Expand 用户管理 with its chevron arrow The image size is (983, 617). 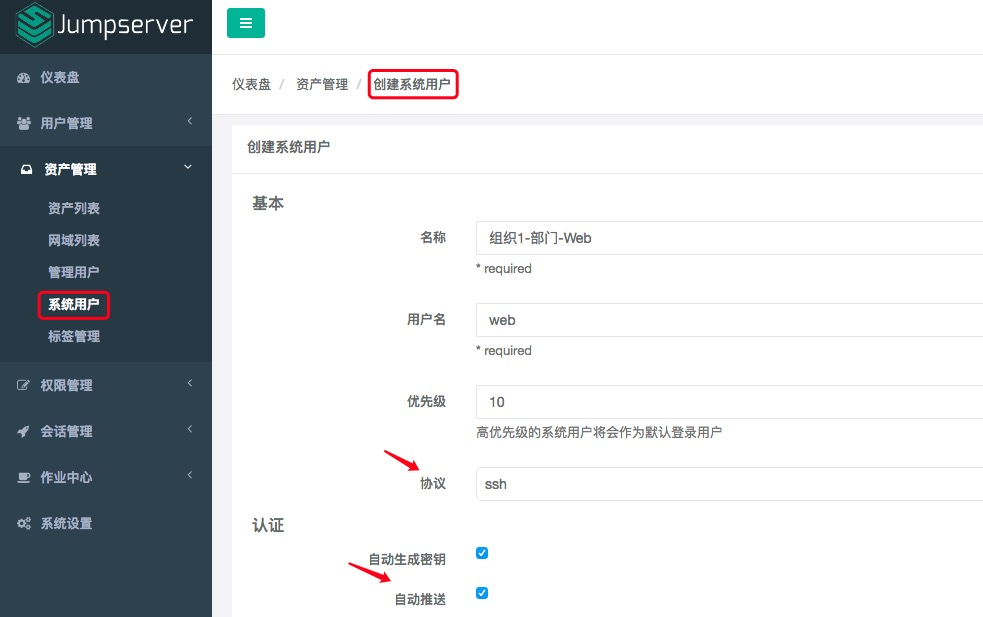coord(189,121)
